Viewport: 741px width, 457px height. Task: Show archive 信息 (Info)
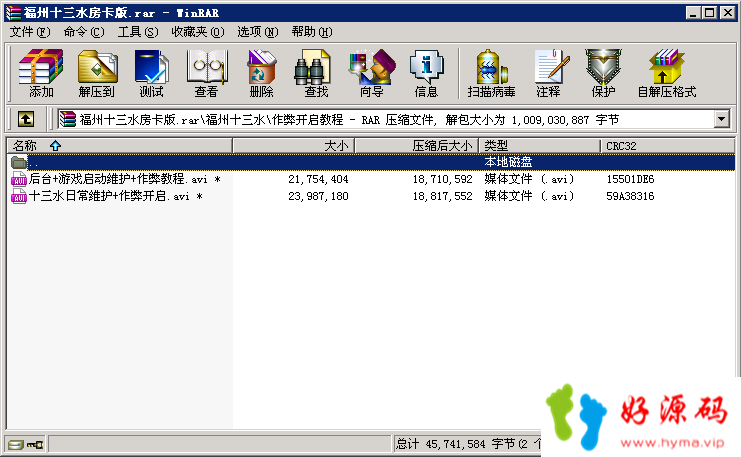tap(426, 73)
